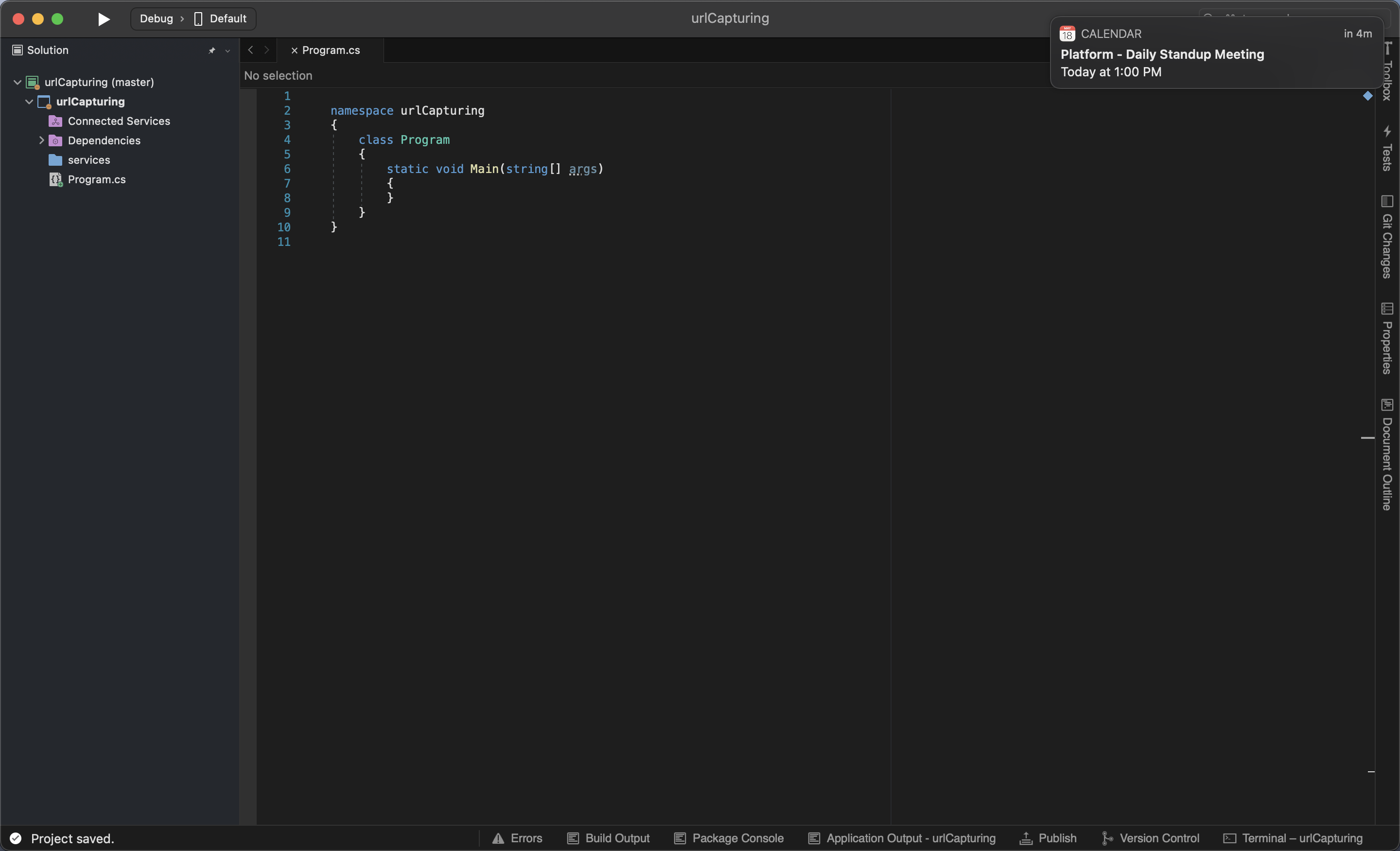Close the Program.cs tab

pyautogui.click(x=294, y=50)
